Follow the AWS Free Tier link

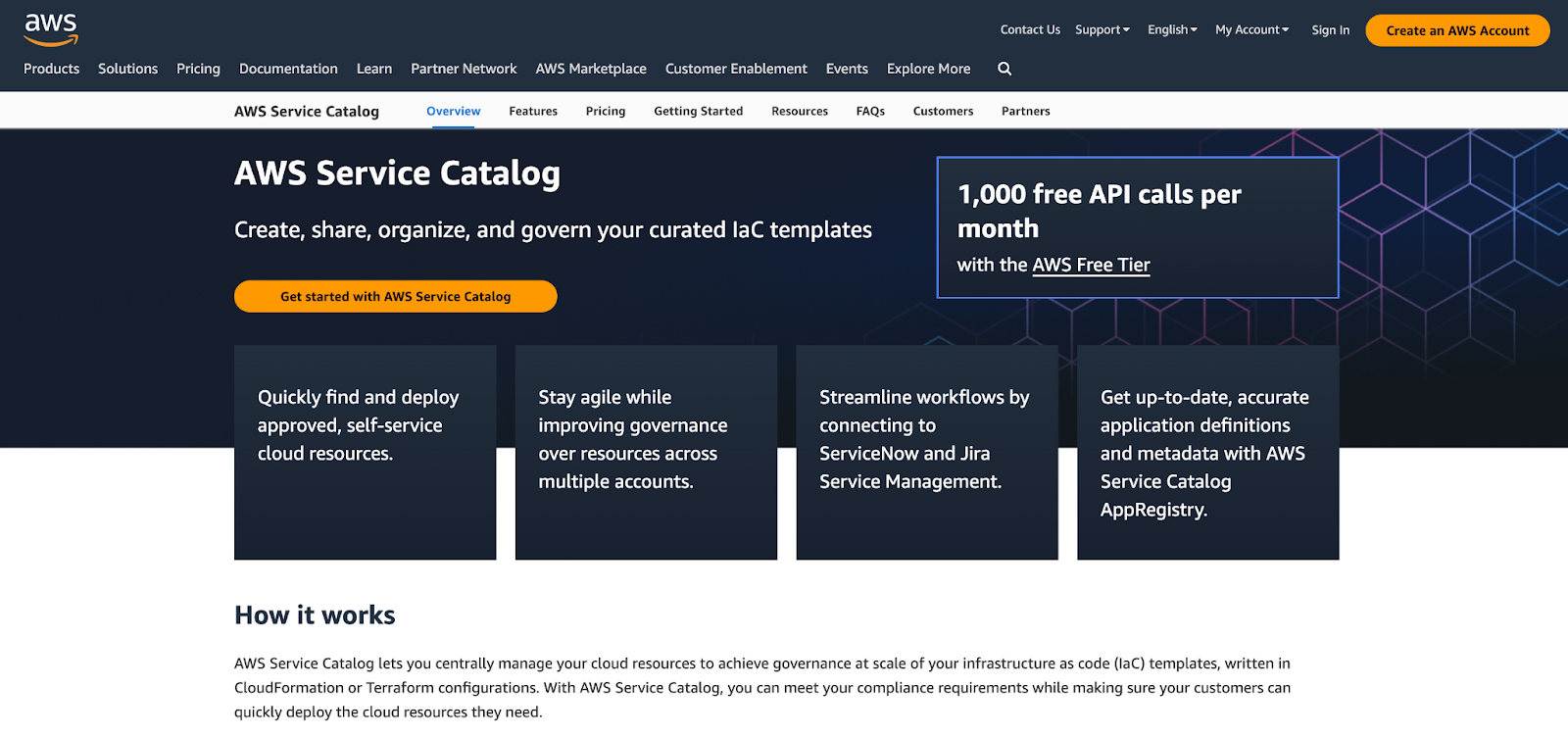point(1091,266)
